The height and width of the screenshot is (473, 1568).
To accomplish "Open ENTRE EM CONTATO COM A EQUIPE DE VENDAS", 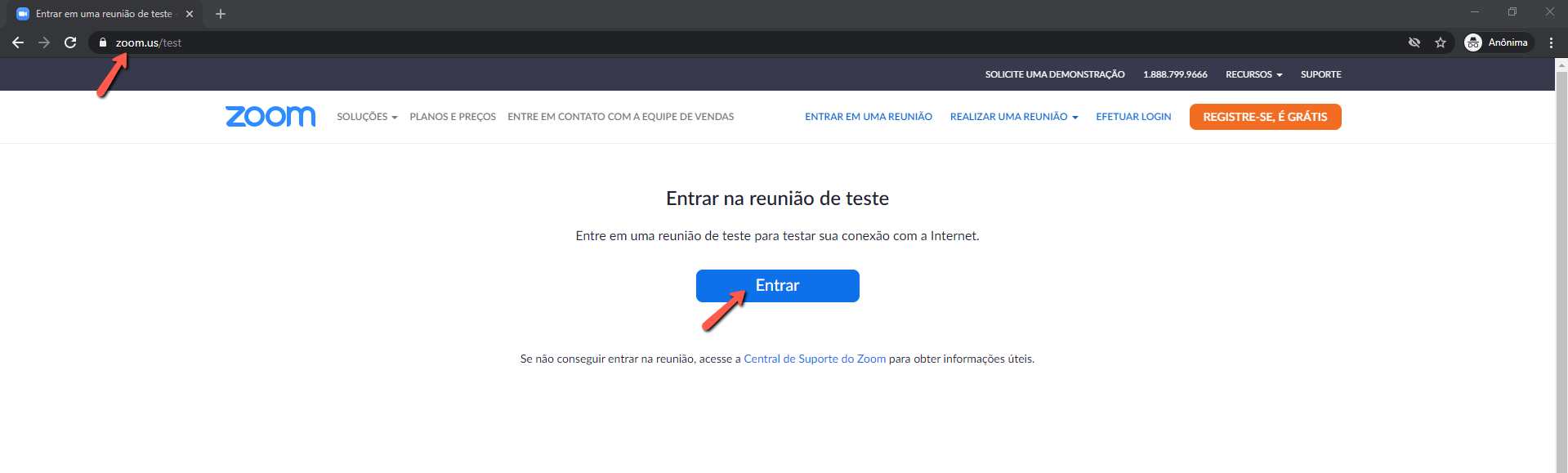I will coord(621,117).
